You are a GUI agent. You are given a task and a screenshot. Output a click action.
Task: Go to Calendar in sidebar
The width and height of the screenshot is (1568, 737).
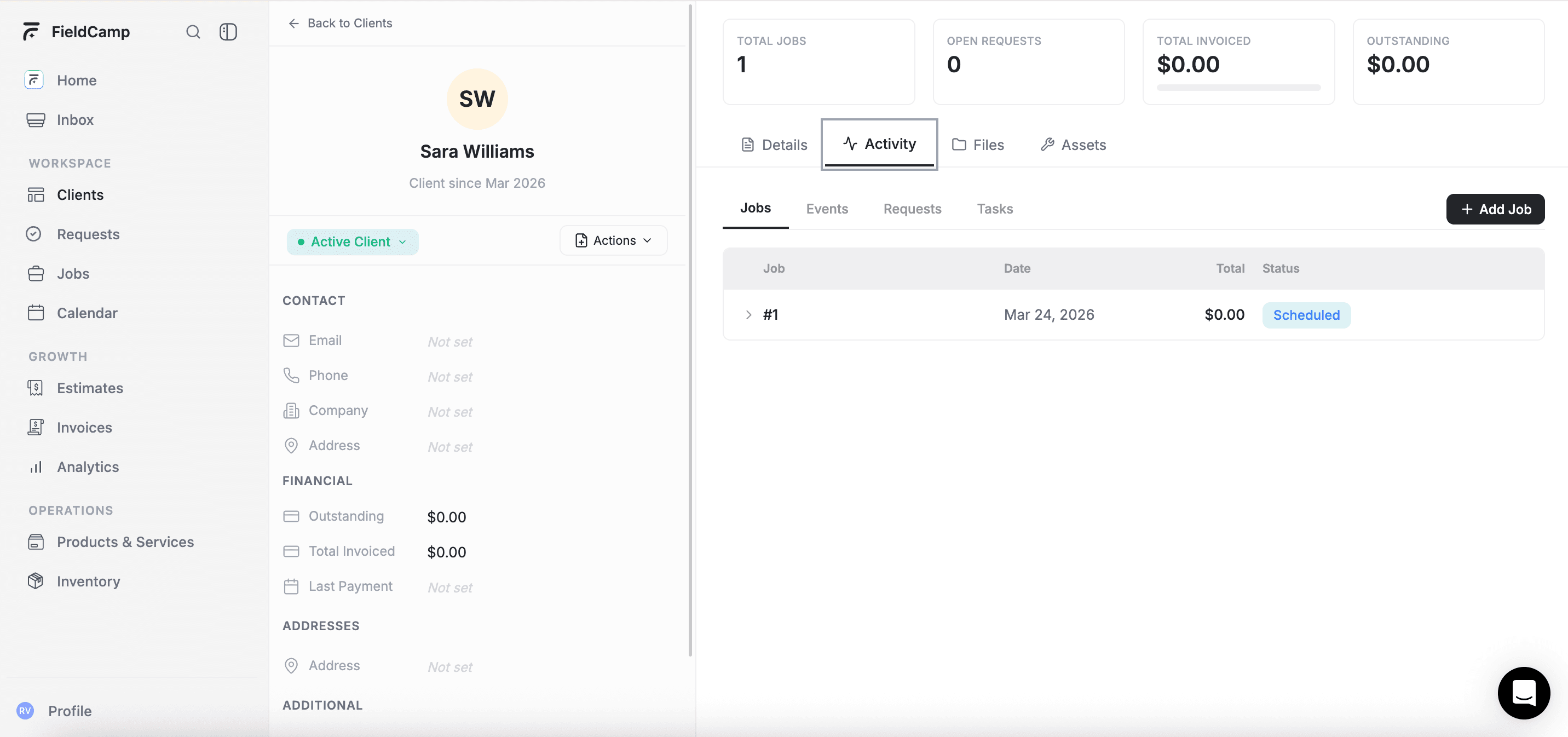coord(87,313)
